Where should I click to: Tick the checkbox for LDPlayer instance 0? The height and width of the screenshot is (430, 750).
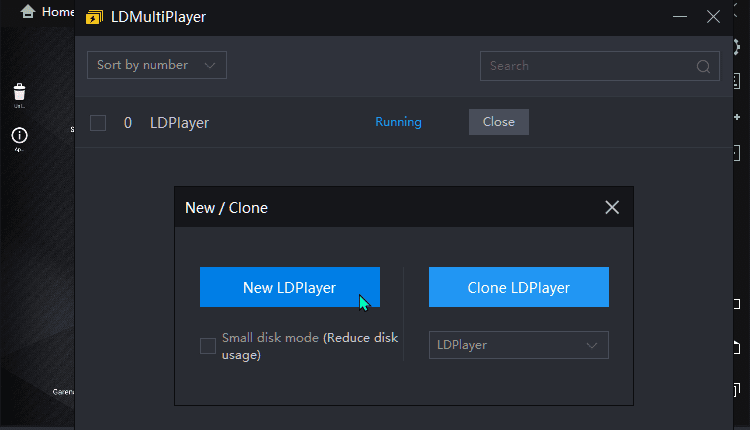click(x=98, y=123)
